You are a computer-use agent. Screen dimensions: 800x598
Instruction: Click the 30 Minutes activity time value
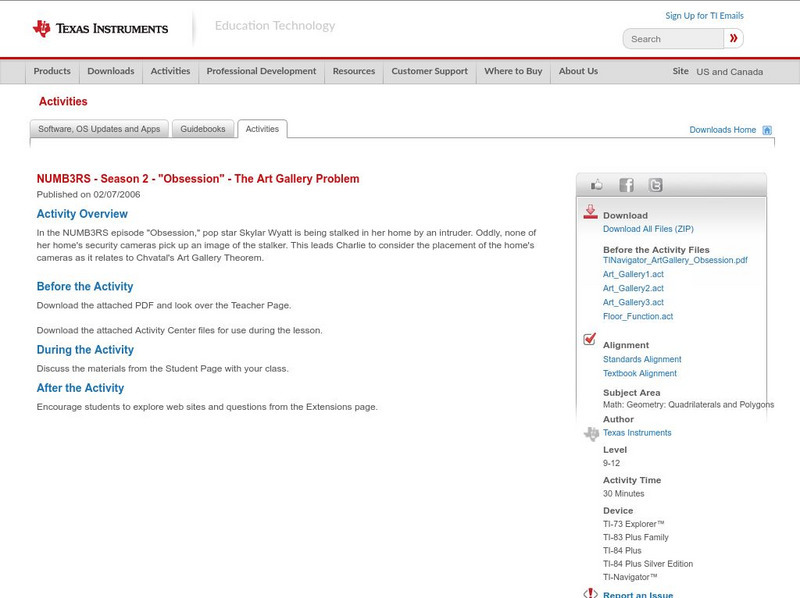click(623, 494)
